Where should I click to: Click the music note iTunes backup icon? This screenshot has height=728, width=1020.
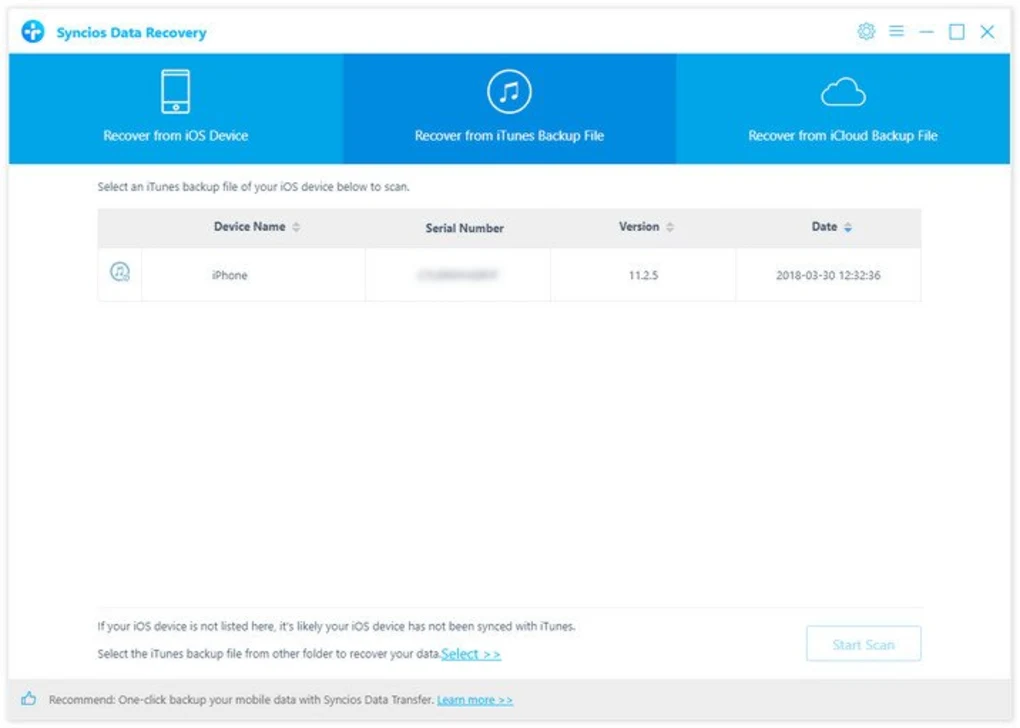pos(509,92)
